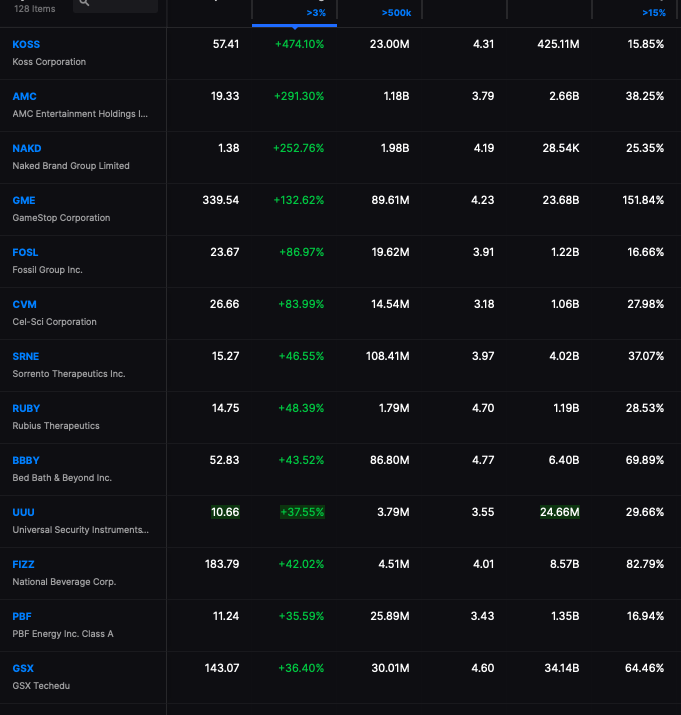Image resolution: width=681 pixels, height=715 pixels.
Task: Select the National Beverage Corp. name
Action: tap(64, 581)
